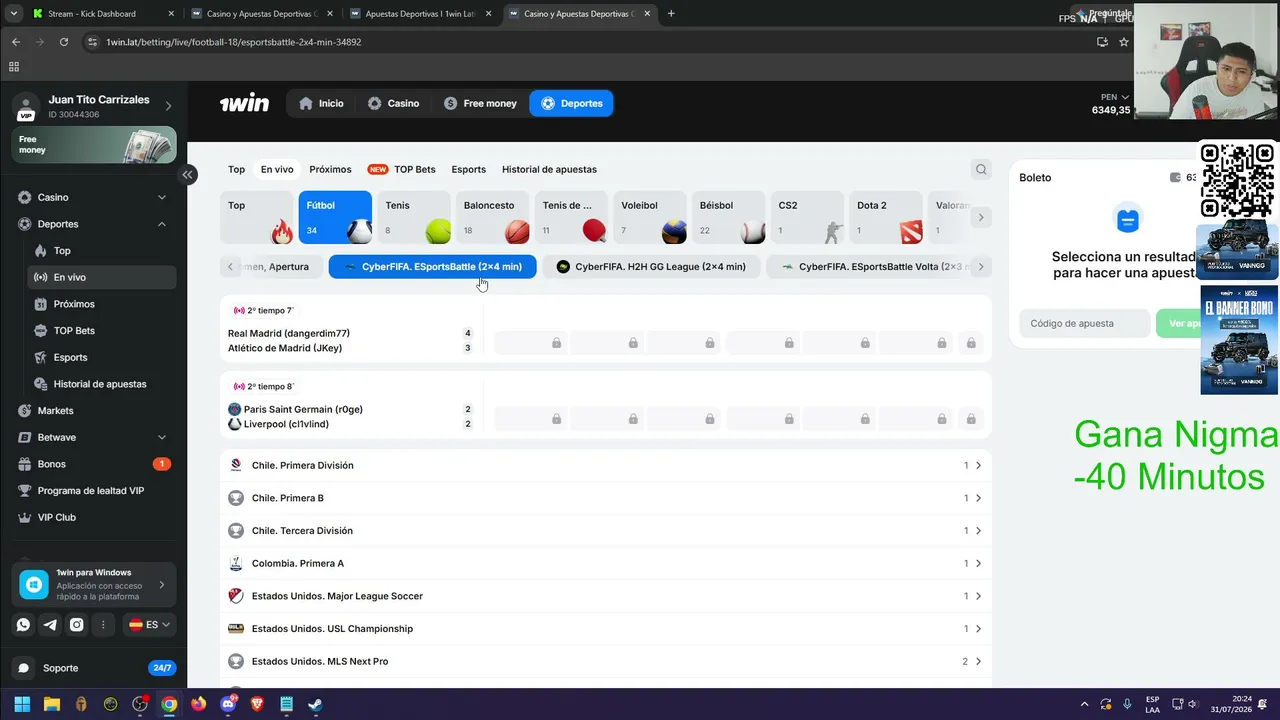The width and height of the screenshot is (1280, 720).
Task: Open the Inicio tab in the header
Action: click(x=321, y=103)
